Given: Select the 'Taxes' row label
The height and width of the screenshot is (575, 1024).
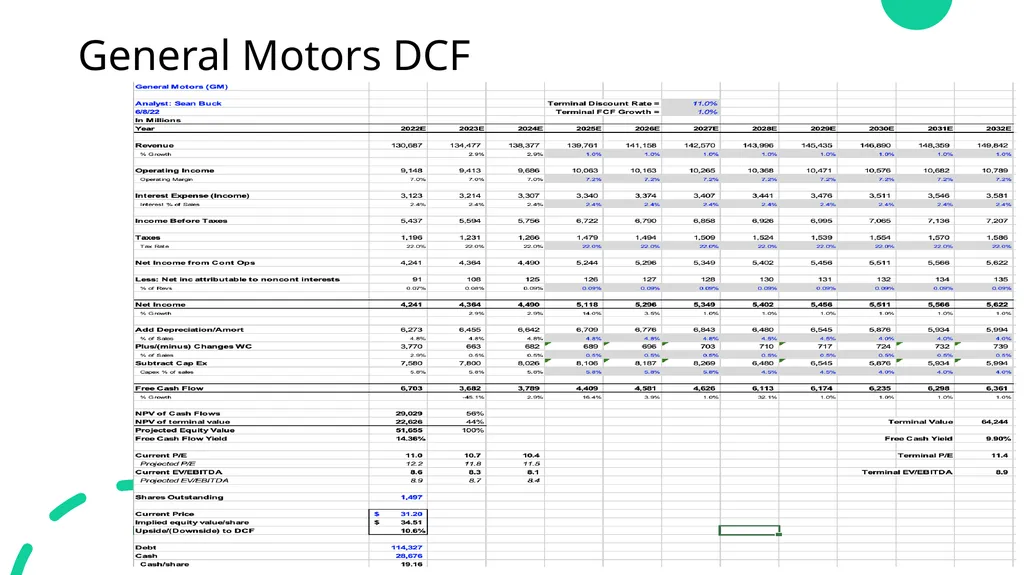Looking at the screenshot, I should click(148, 237).
